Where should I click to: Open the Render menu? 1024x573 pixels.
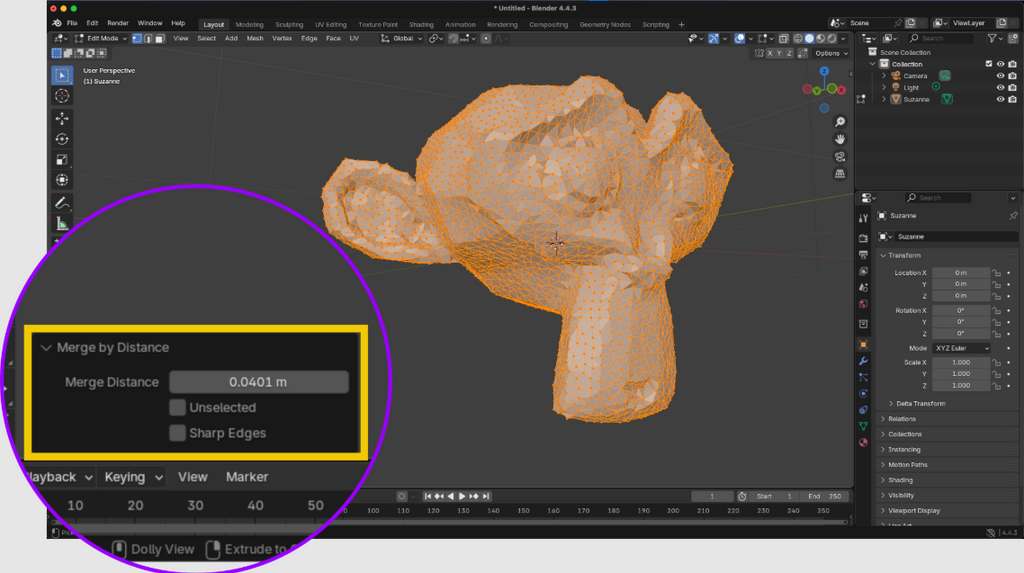point(118,24)
